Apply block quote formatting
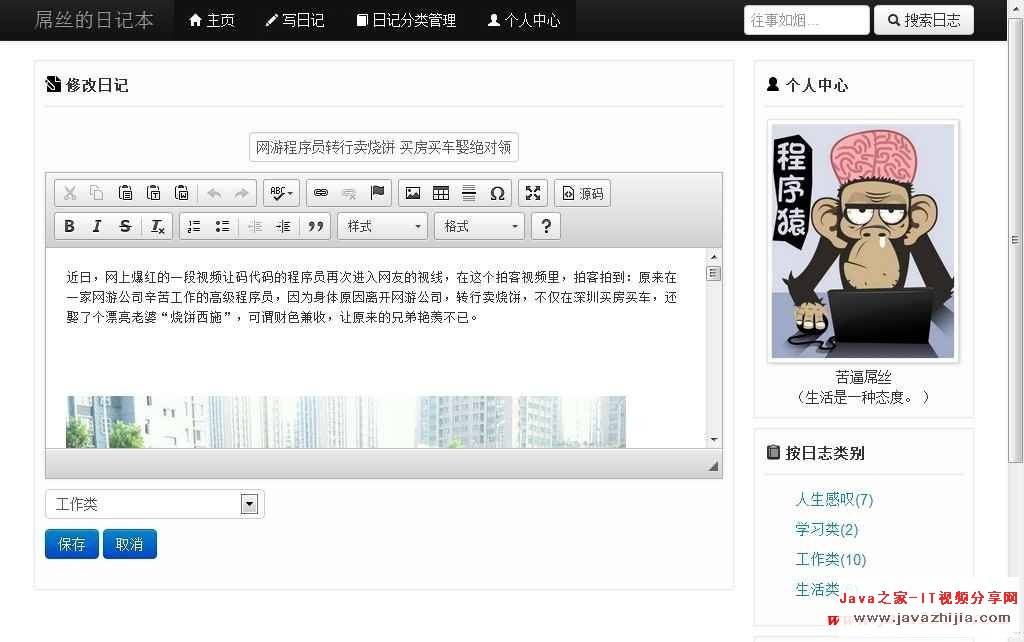1024x642 pixels. coord(315,226)
